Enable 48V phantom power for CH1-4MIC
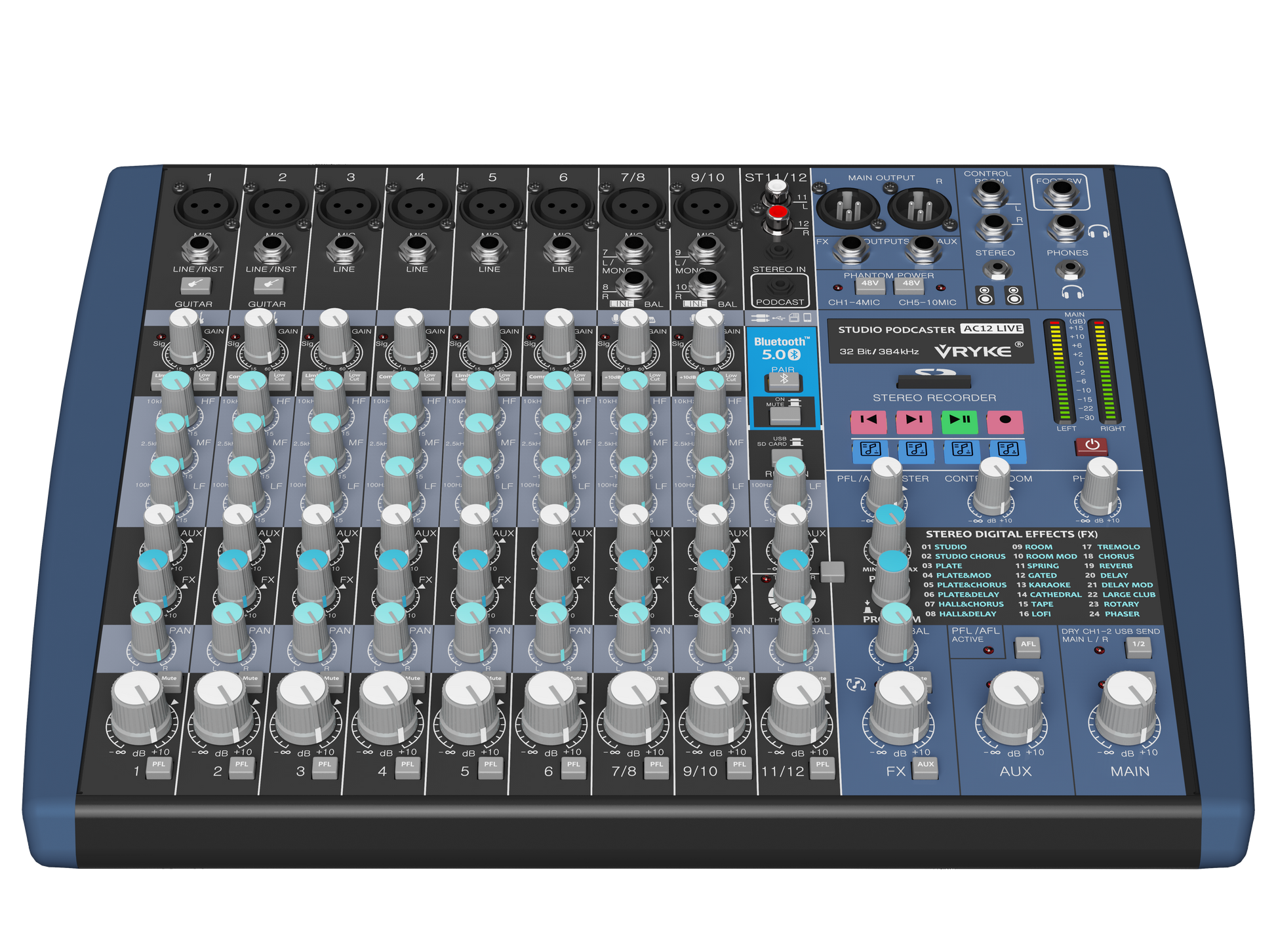The width and height of the screenshot is (1276, 952). point(870,286)
